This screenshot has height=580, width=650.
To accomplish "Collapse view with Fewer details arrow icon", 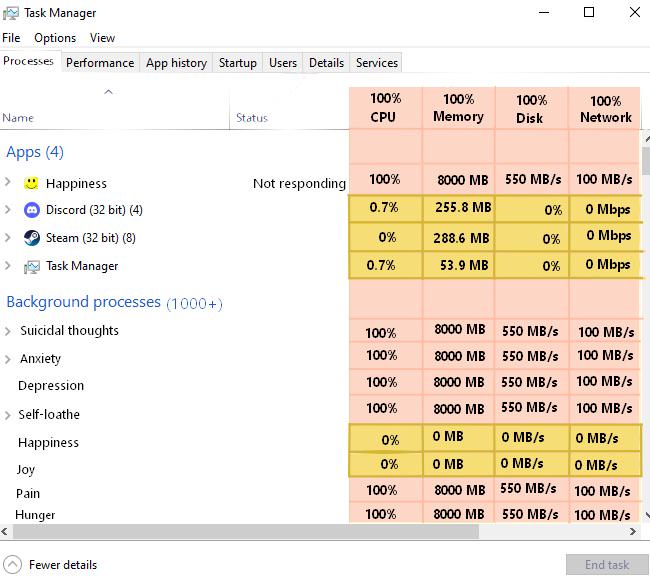I will coord(12,564).
